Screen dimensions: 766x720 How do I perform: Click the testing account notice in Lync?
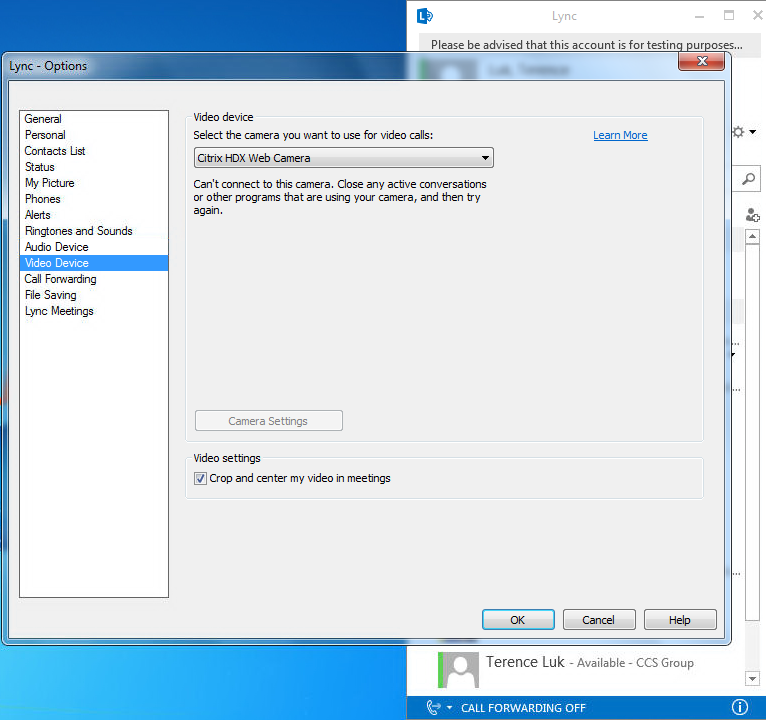(x=586, y=45)
